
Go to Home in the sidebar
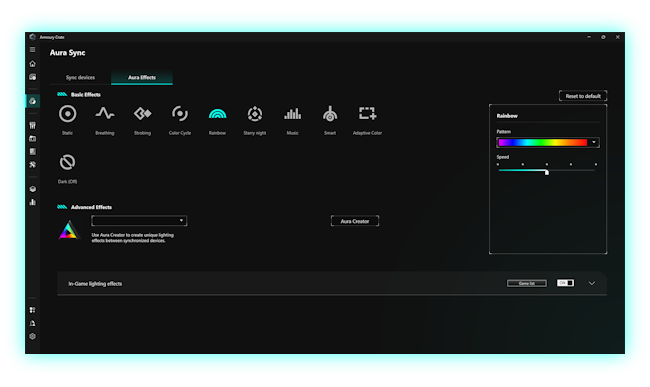[32, 63]
